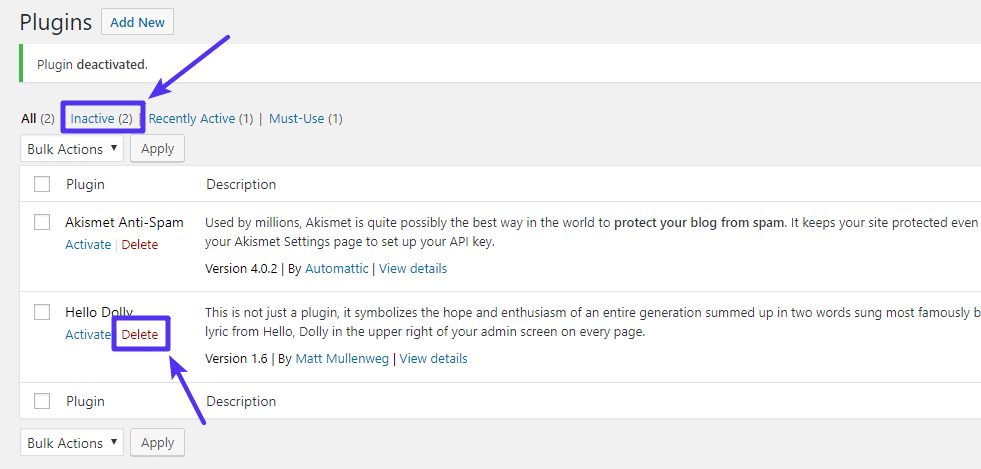Tick the select-all checkbox in table header
981x469 pixels.
pos(42,184)
